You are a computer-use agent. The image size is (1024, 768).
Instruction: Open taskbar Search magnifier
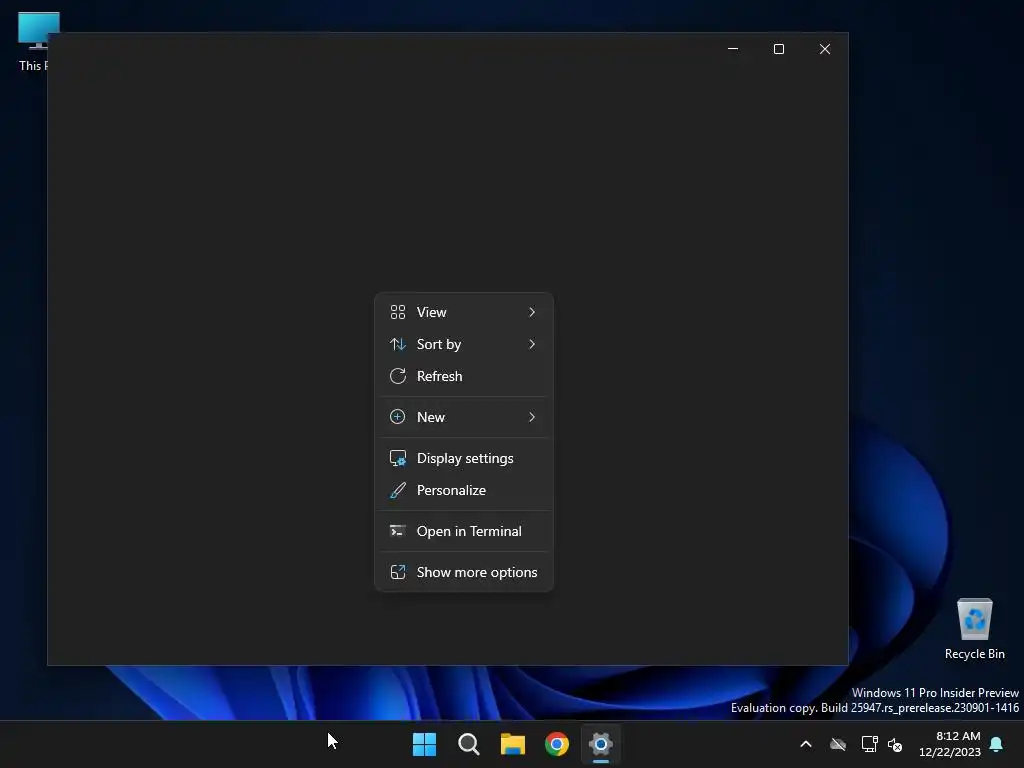tap(468, 744)
